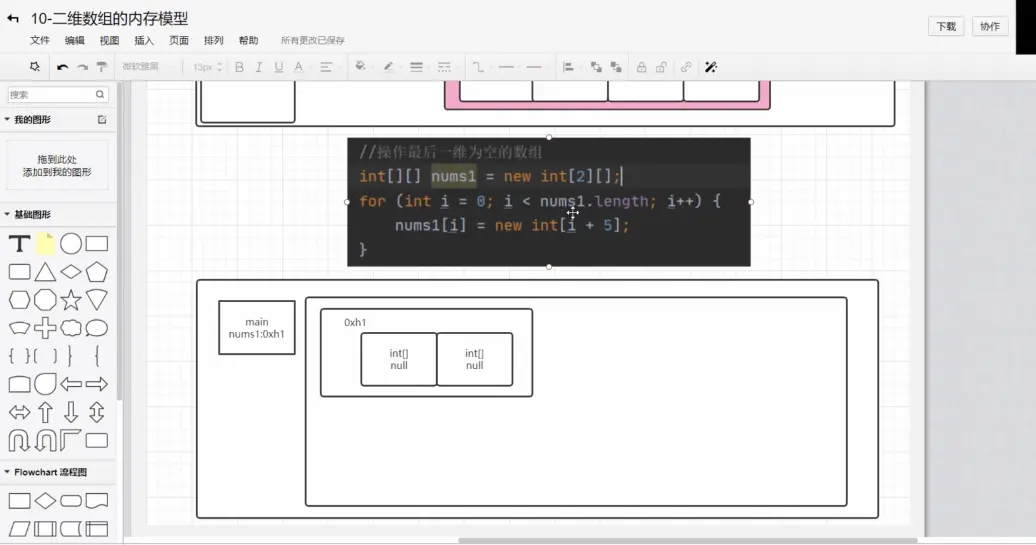Select the main nums1:0xh1 box
The width and height of the screenshot is (1036, 545).
tap(257, 328)
